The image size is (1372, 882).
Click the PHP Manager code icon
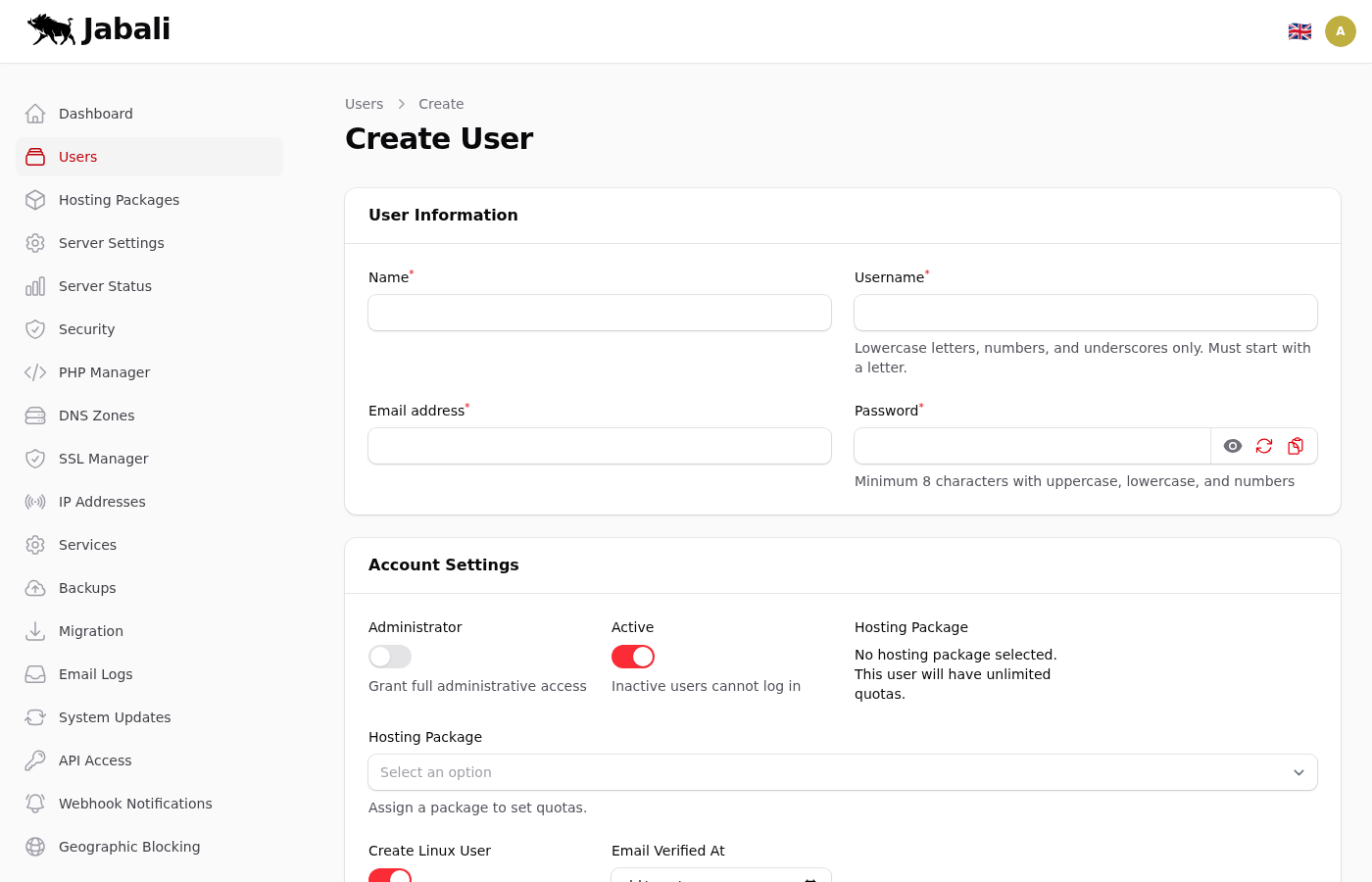35,372
